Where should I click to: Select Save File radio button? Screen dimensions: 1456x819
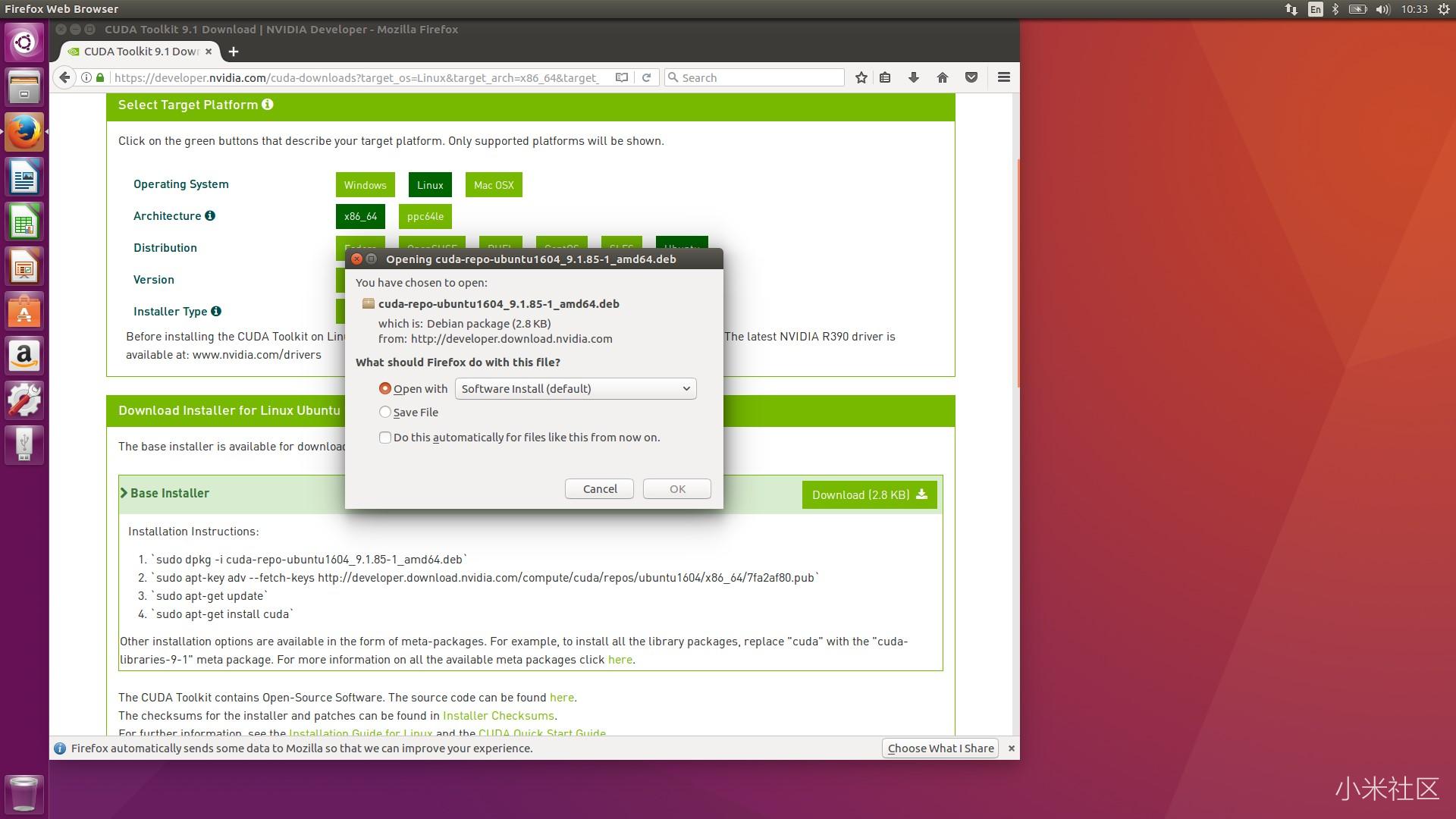click(x=385, y=412)
